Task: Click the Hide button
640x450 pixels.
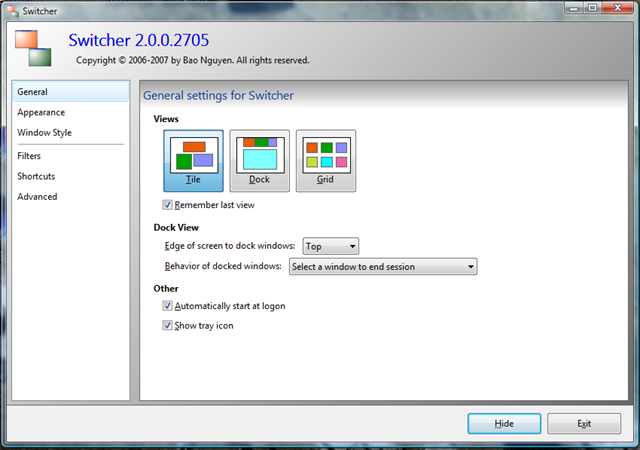Action: coord(504,424)
